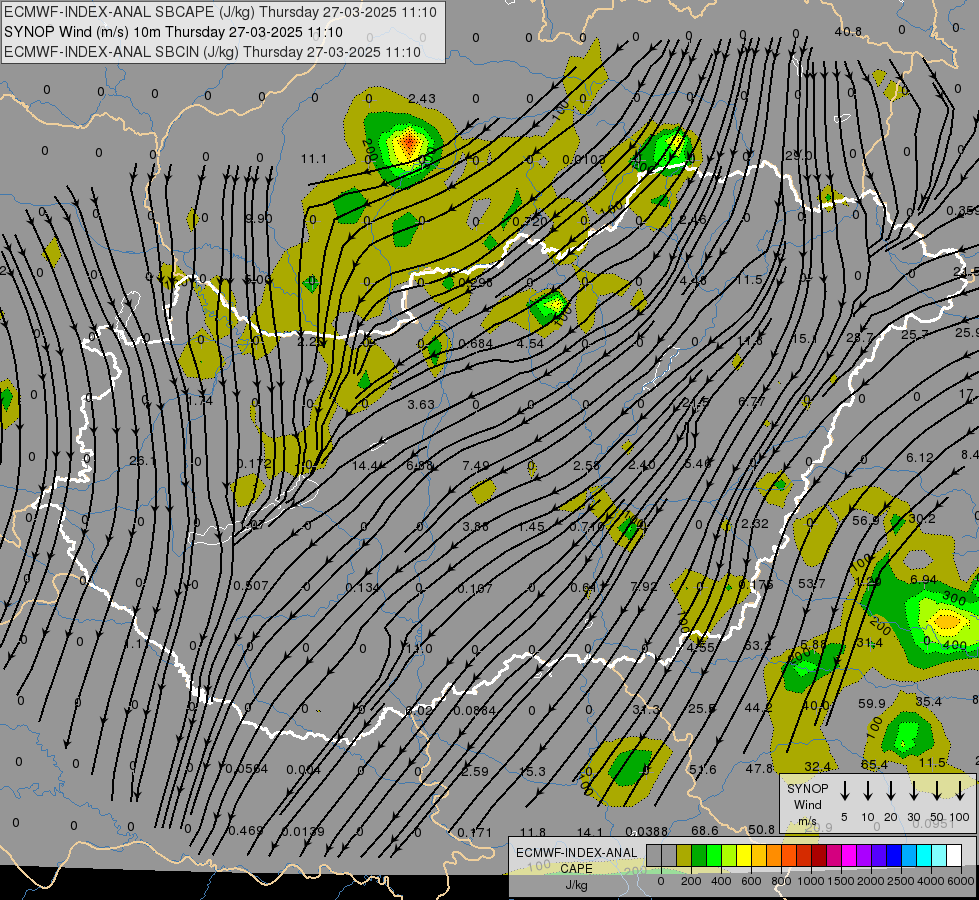979x900 pixels.
Task: Click the 30 m/s wind arrow in the legend
Action: (913, 791)
